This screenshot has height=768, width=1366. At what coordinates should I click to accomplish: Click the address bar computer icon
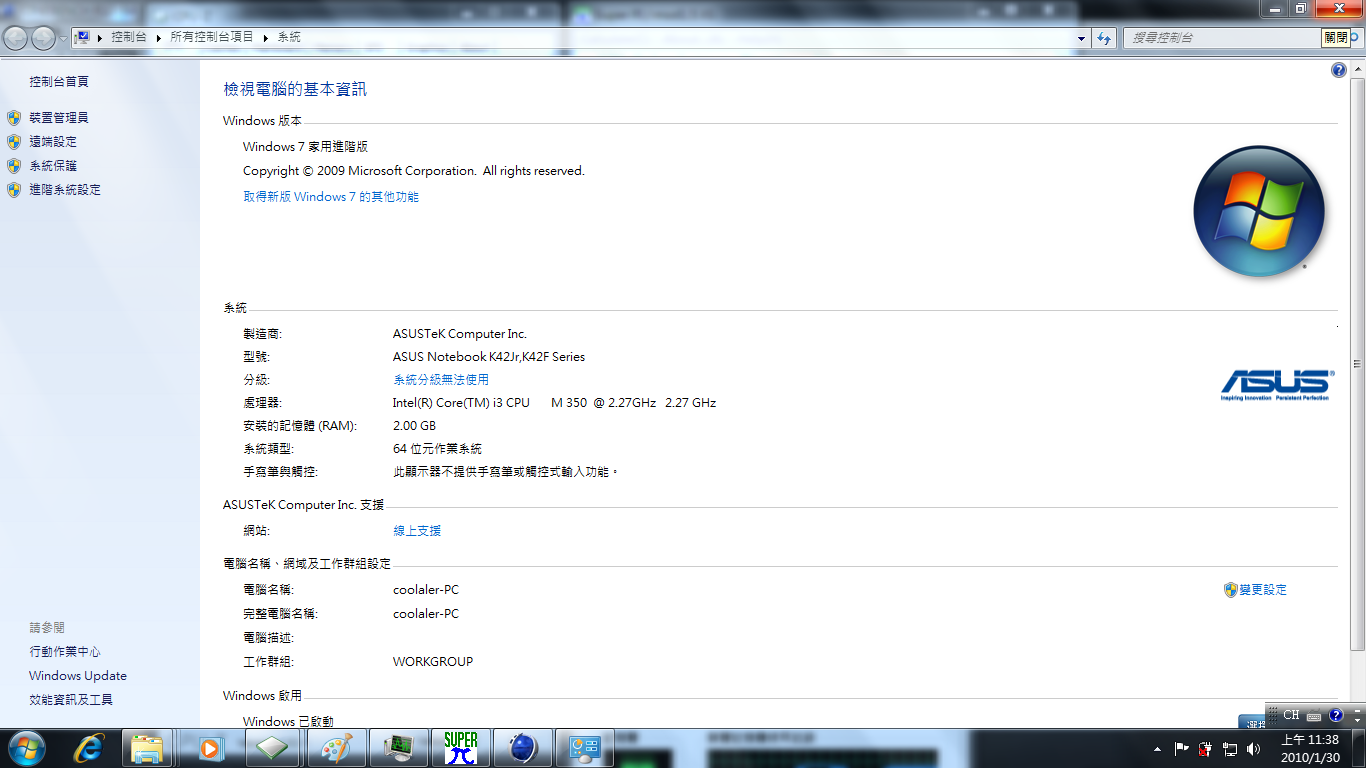tap(84, 37)
